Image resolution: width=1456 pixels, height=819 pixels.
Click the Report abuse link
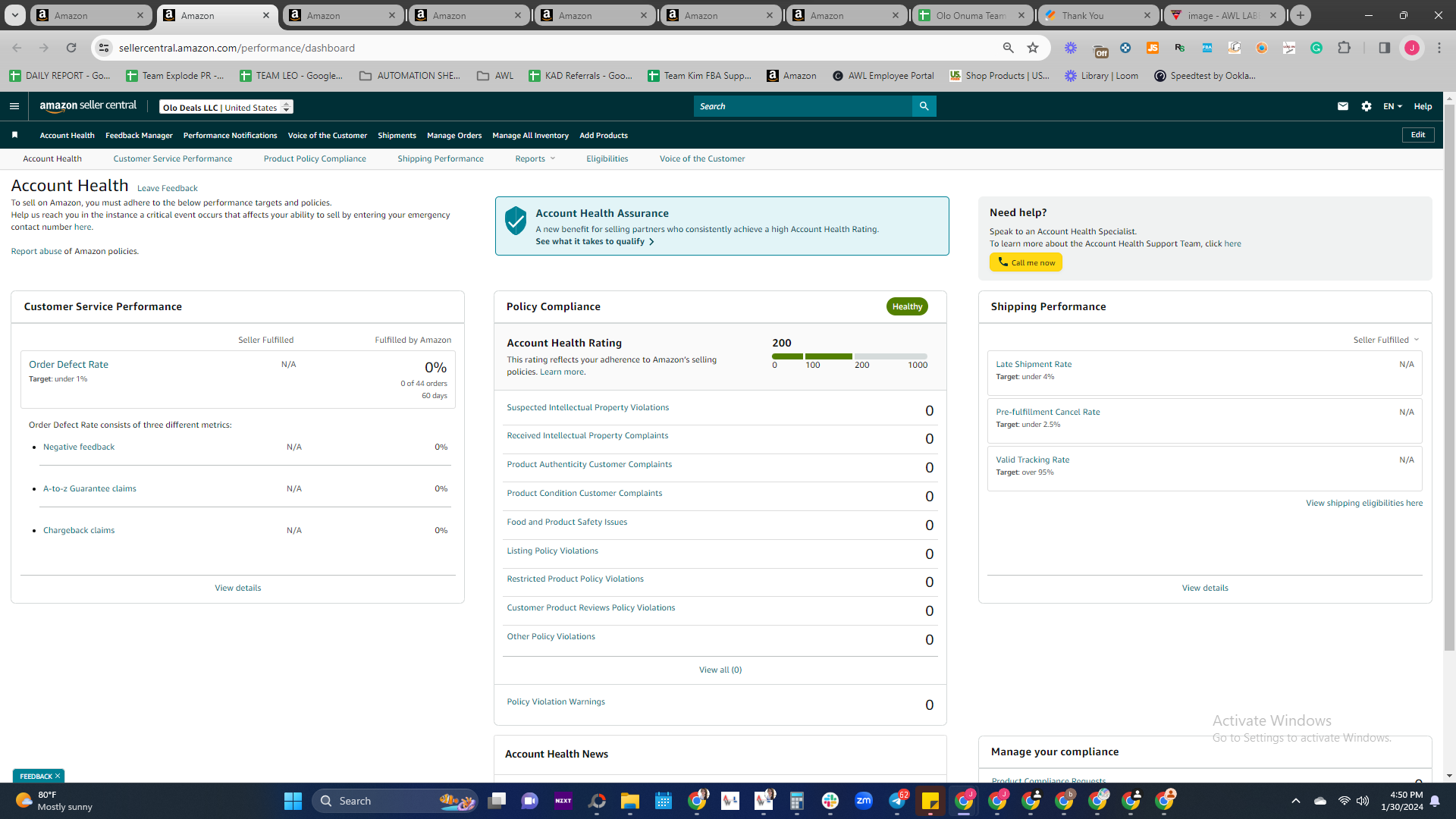click(x=36, y=251)
